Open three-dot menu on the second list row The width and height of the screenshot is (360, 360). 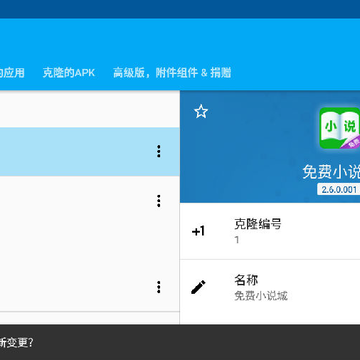(159, 201)
